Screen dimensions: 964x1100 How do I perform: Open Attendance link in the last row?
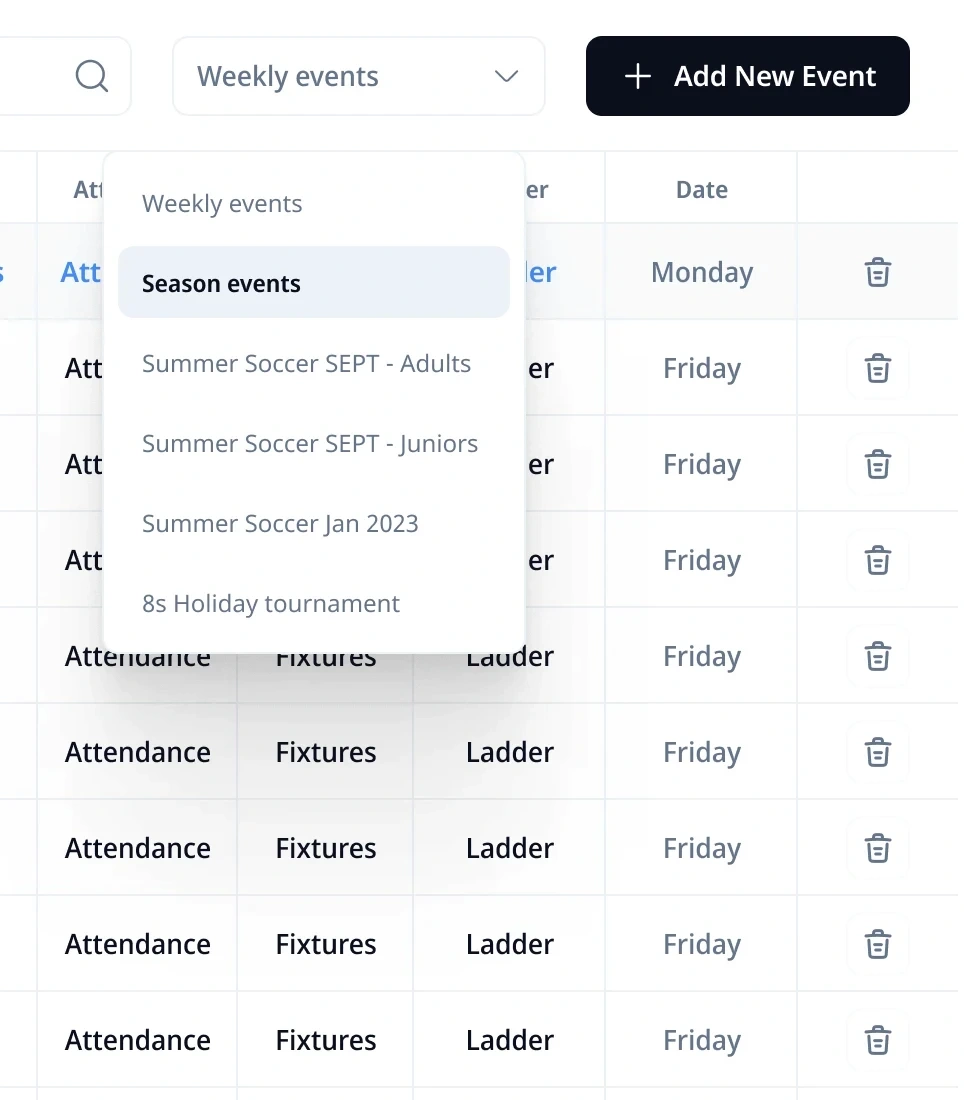(138, 1040)
